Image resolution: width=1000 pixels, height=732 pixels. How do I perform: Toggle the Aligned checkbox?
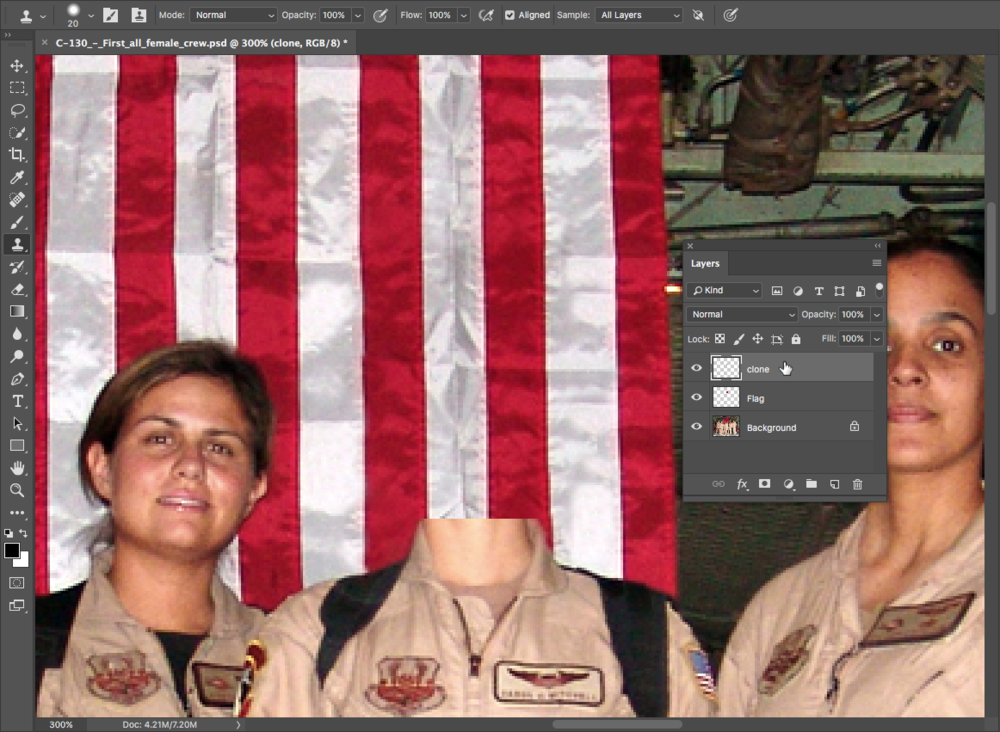510,15
